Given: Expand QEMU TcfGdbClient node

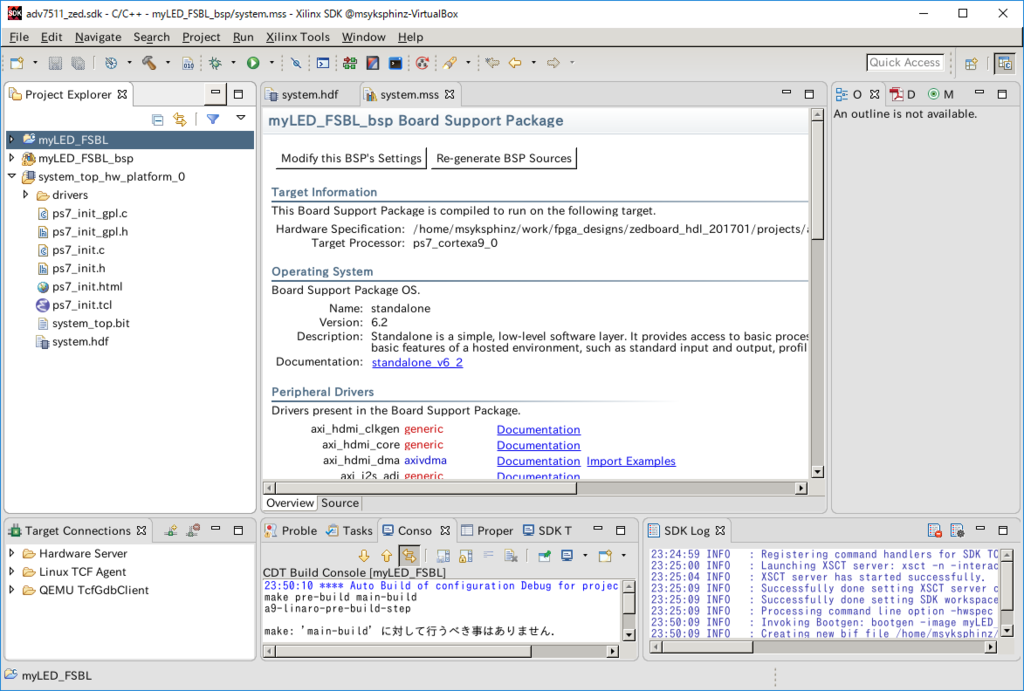Looking at the screenshot, I should [11, 589].
